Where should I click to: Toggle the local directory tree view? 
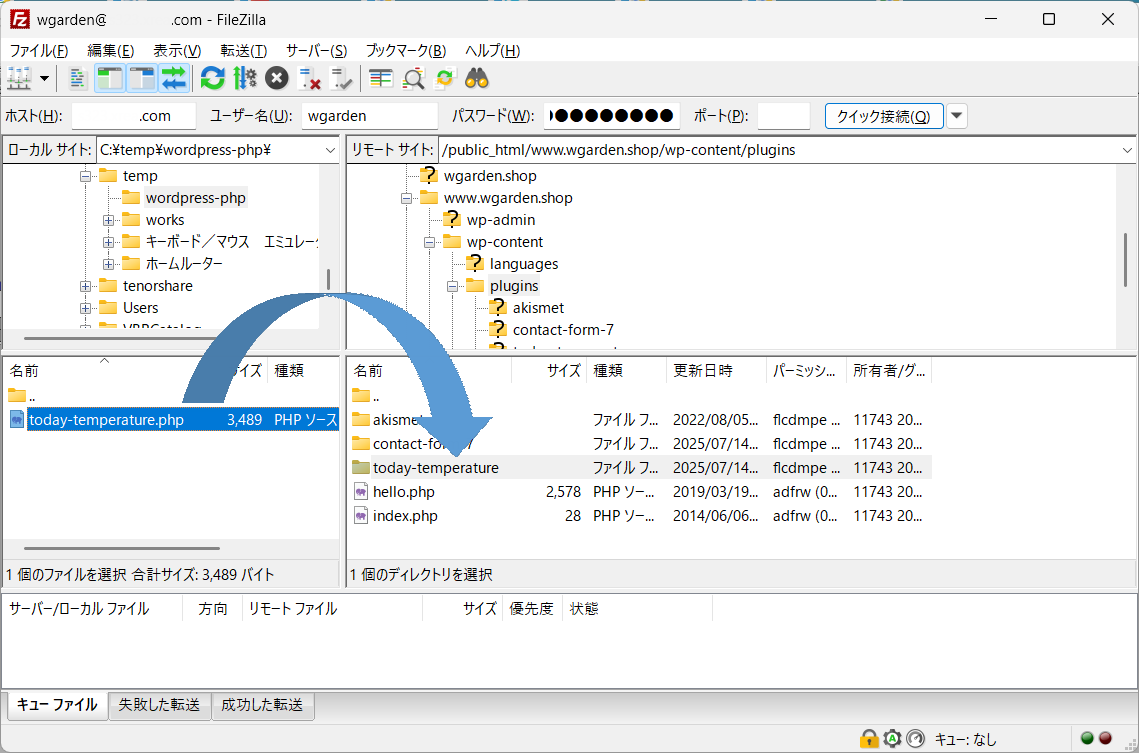110,78
